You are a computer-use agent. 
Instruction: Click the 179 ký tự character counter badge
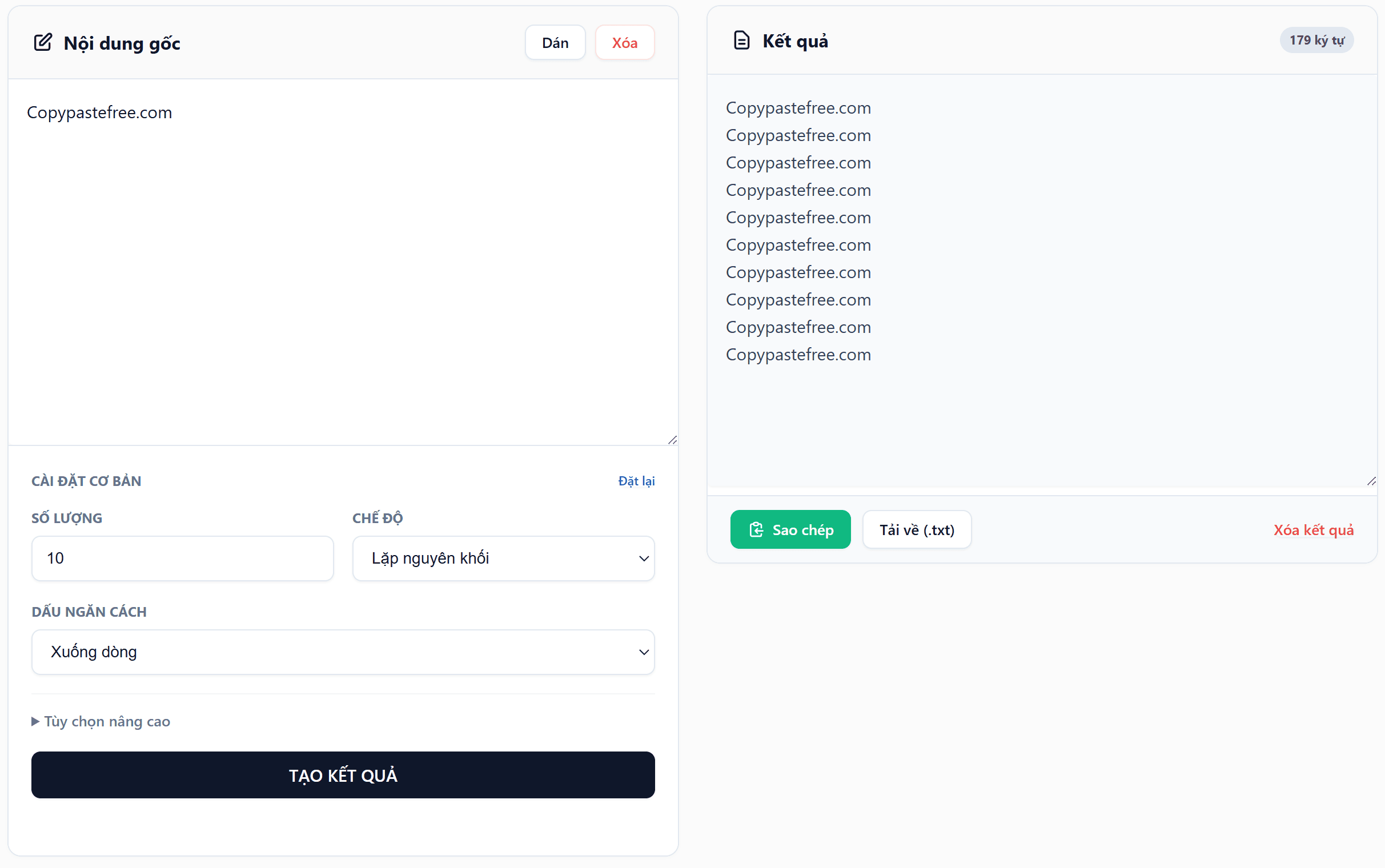1316,39
